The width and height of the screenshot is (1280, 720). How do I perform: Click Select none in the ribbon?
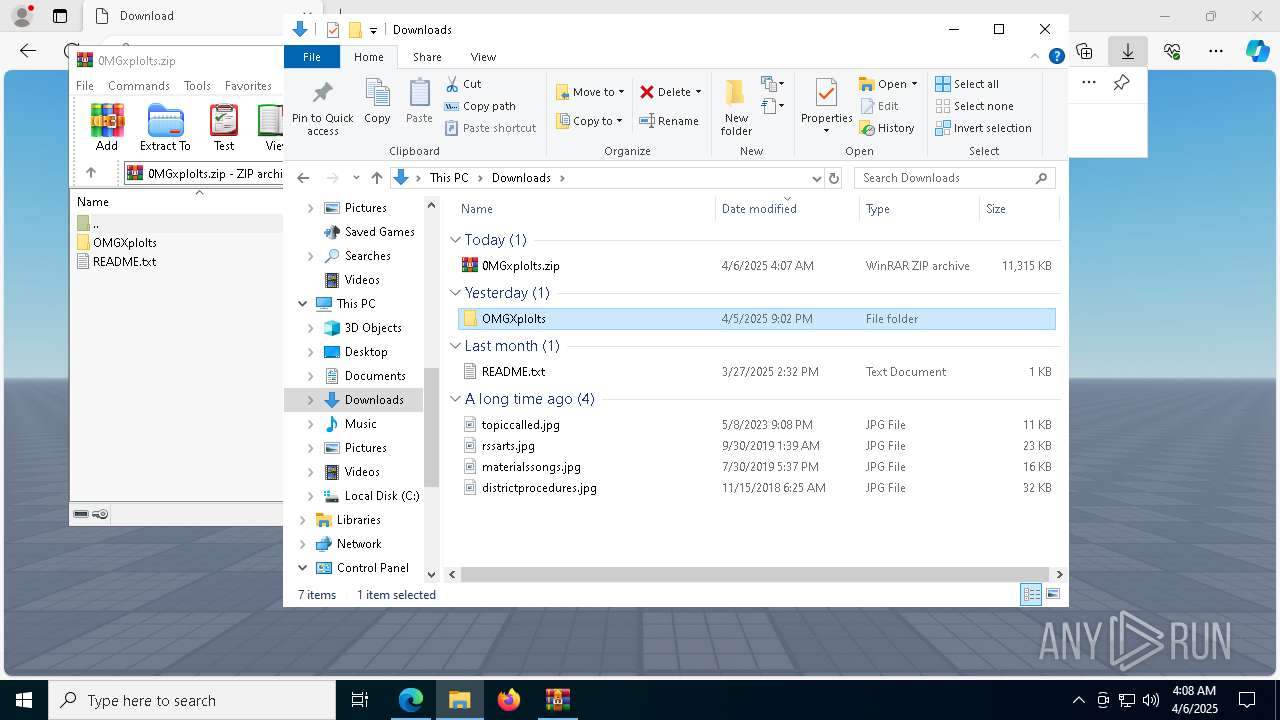(974, 106)
